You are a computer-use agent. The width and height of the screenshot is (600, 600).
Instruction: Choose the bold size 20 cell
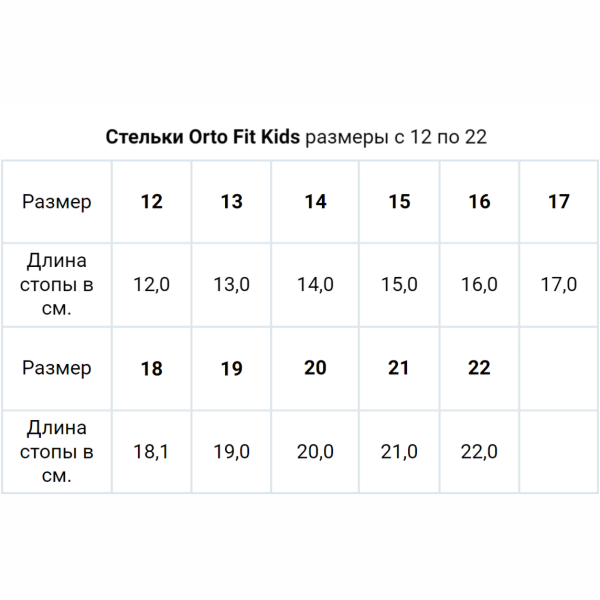315,368
